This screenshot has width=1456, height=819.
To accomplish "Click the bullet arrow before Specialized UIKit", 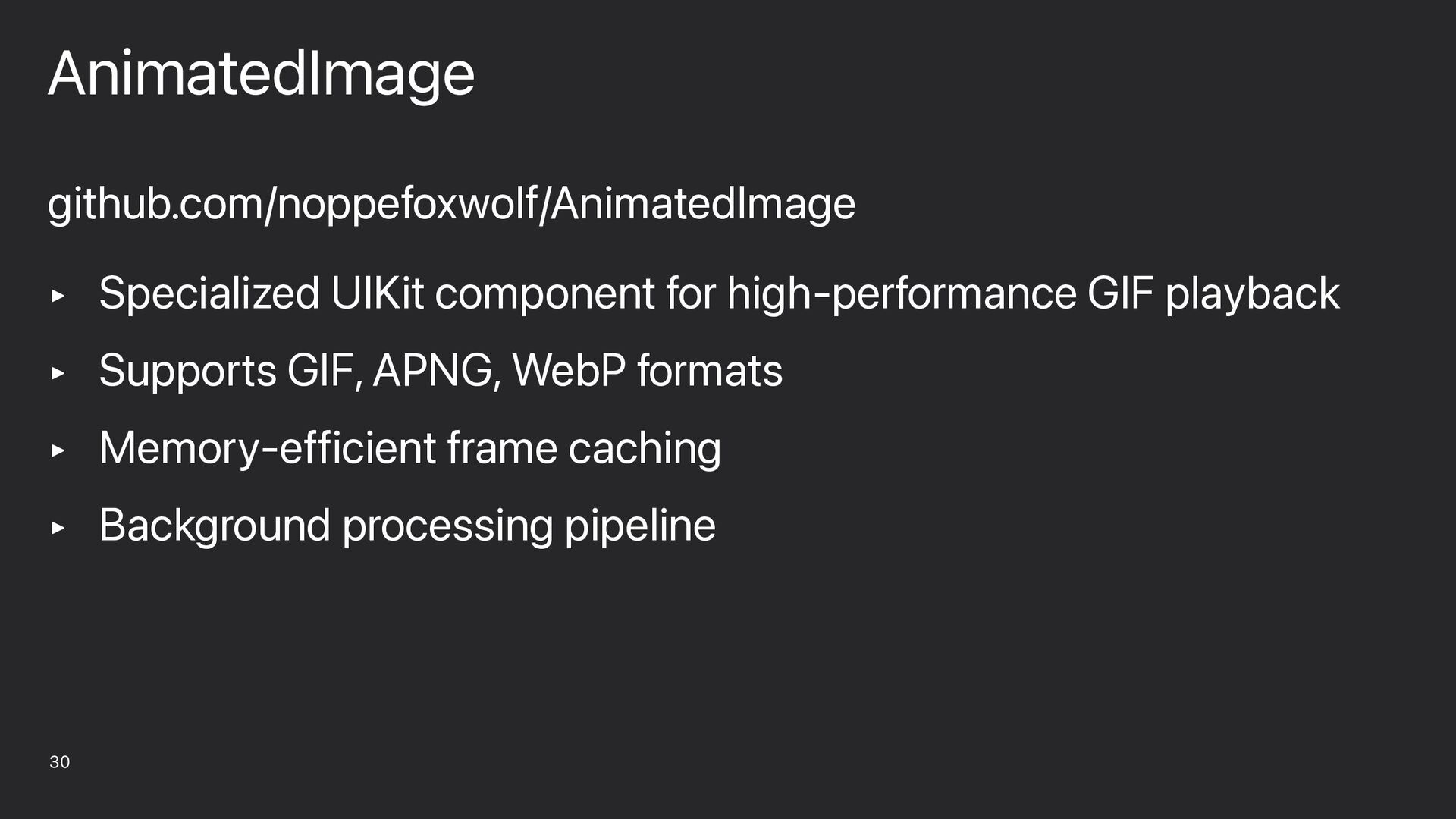I will tap(58, 296).
